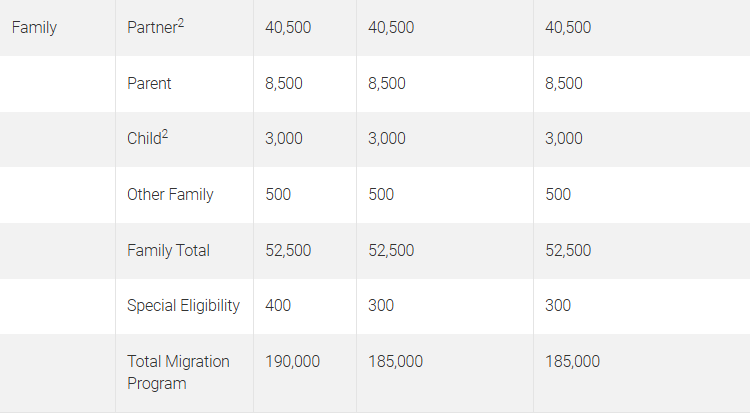Image resolution: width=752 pixels, height=413 pixels.
Task: Open footnote 2 superscript beside Child
Action: click(x=165, y=134)
